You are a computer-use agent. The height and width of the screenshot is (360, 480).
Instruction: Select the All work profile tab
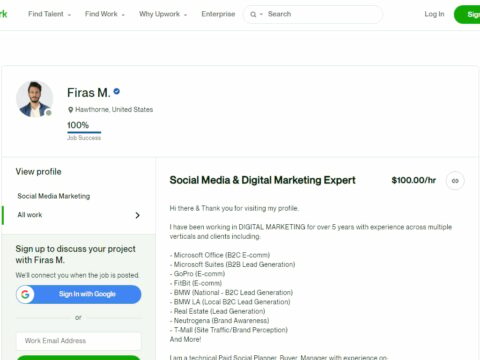78,215
